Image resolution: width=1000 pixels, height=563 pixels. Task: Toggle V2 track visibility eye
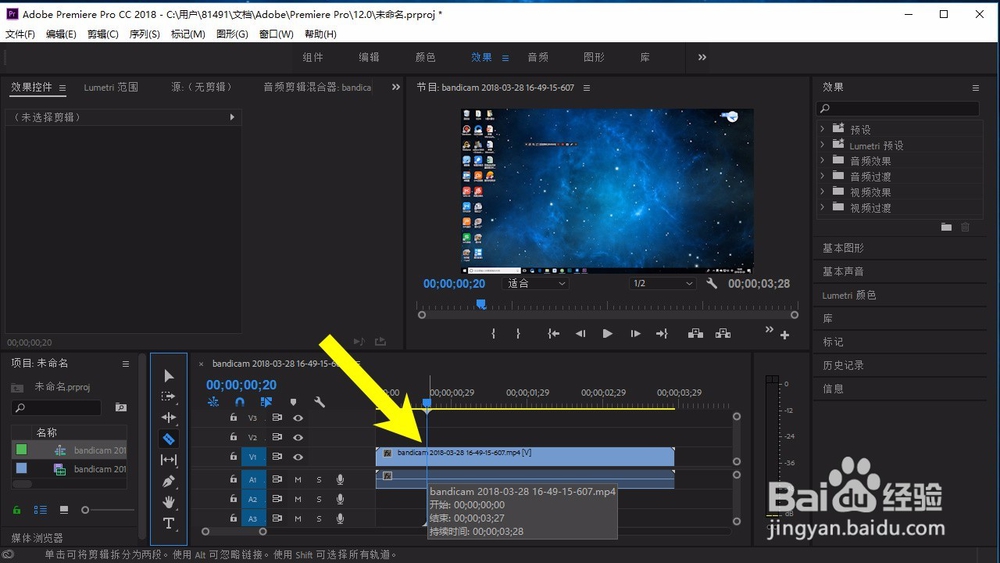point(298,437)
